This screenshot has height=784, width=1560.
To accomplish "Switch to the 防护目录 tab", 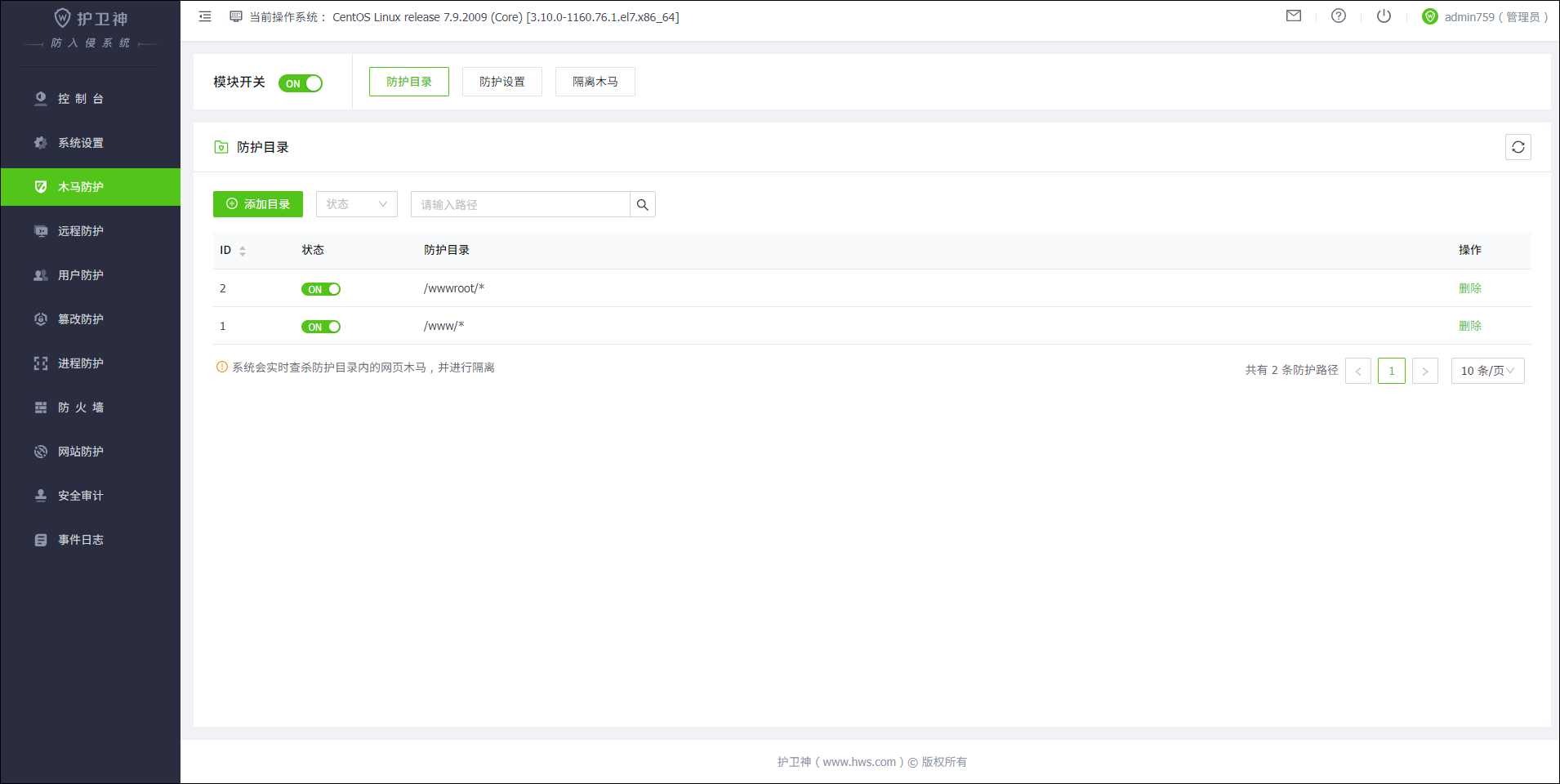I will (x=409, y=82).
